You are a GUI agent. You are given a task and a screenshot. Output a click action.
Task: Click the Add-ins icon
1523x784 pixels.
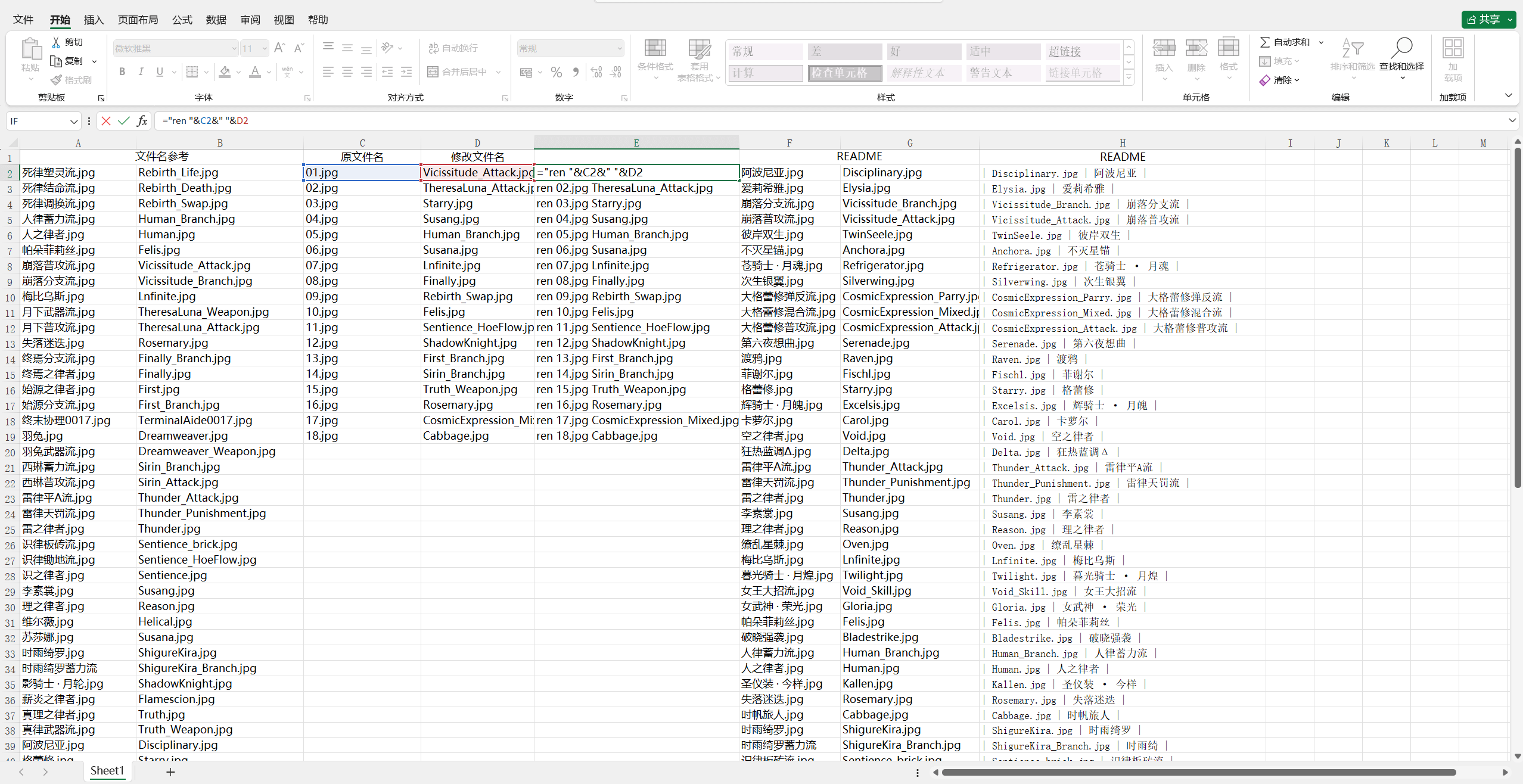1453,48
